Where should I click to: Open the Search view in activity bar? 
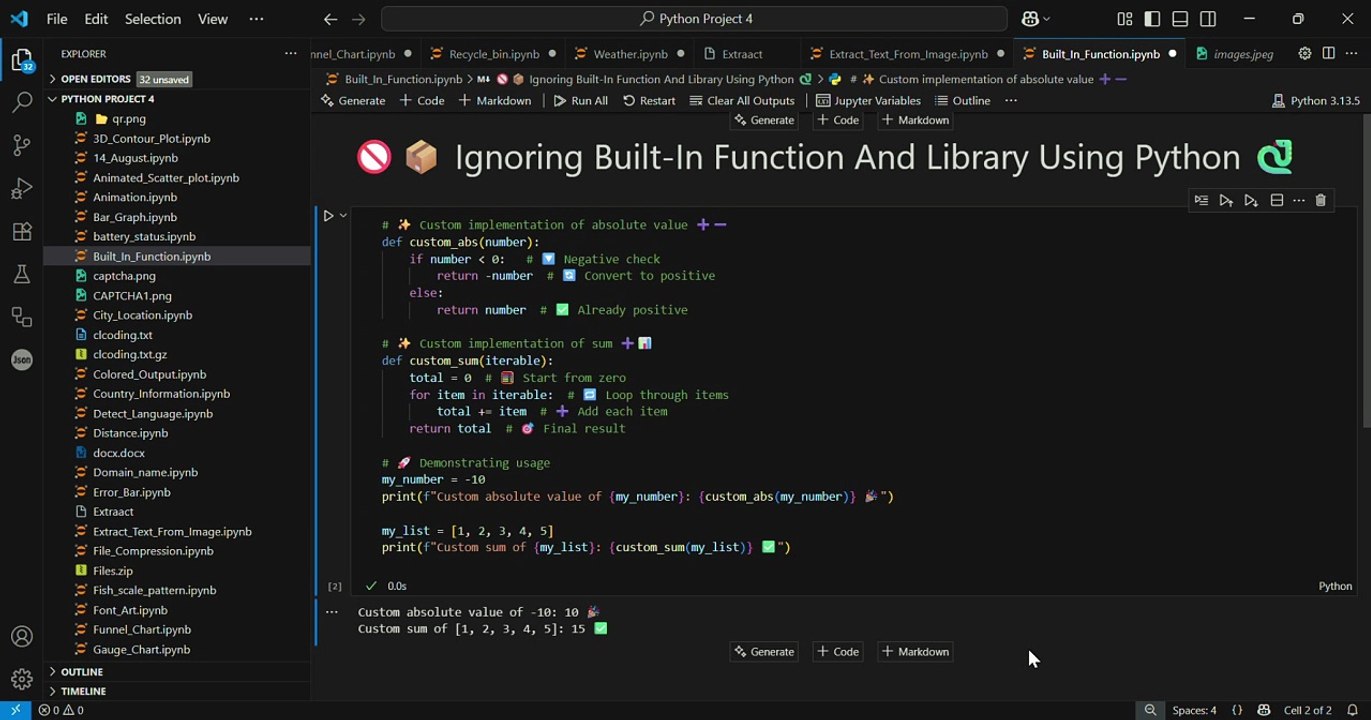click(x=22, y=102)
